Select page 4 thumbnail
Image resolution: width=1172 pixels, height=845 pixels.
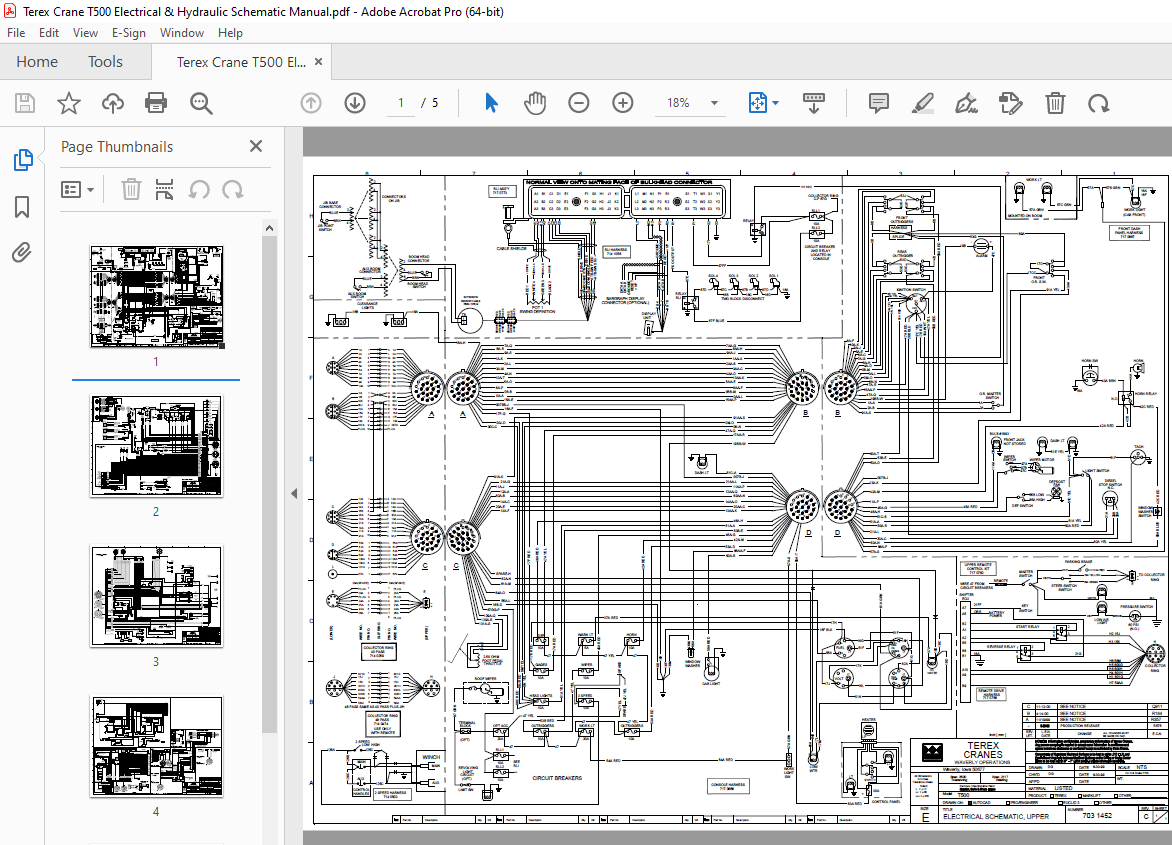point(156,746)
